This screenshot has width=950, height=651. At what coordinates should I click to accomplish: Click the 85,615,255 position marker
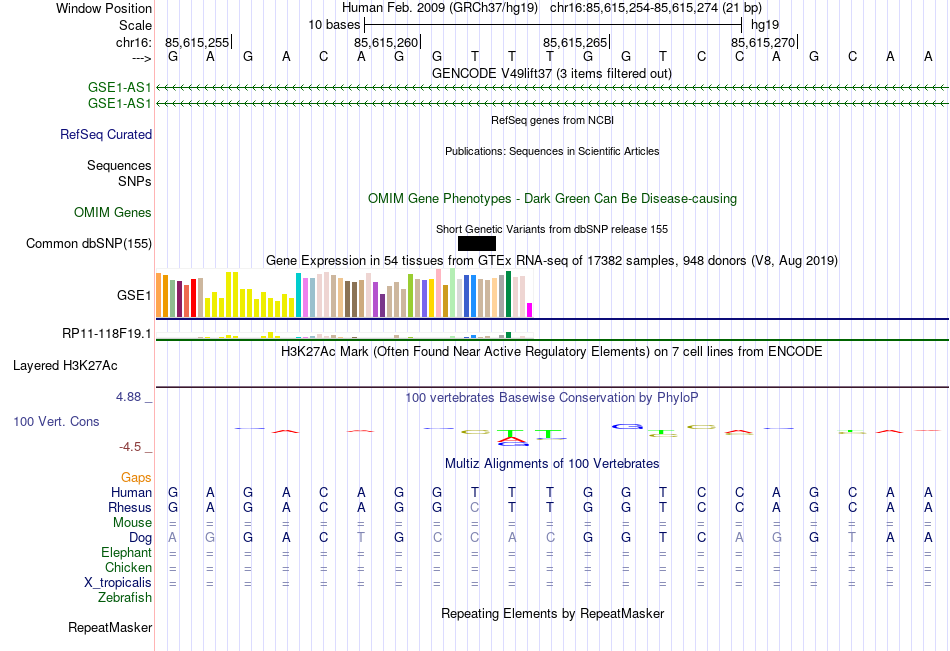coord(198,42)
